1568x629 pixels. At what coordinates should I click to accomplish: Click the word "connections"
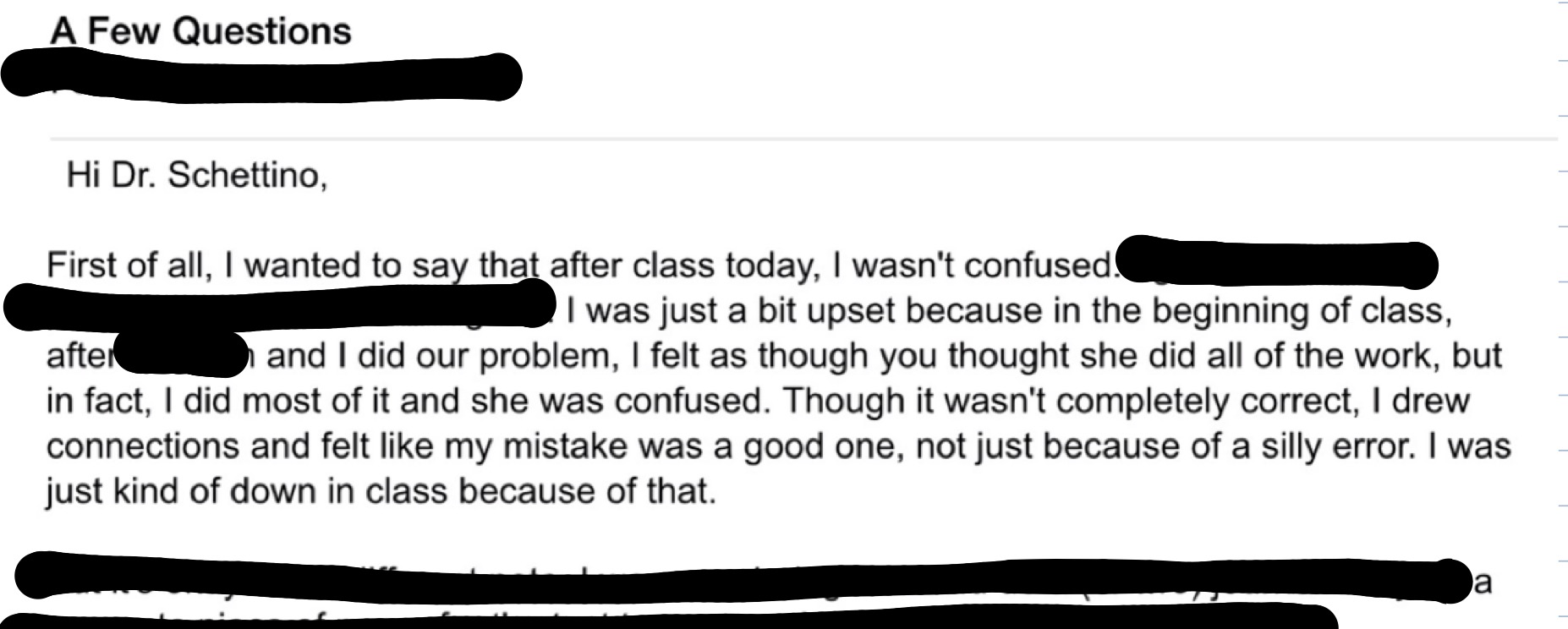coord(143,446)
